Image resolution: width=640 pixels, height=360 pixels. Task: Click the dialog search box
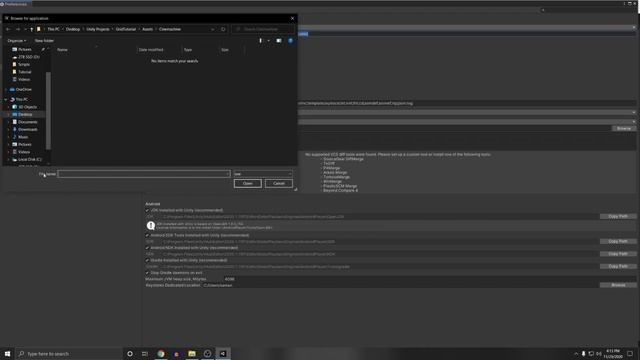tap(263, 29)
